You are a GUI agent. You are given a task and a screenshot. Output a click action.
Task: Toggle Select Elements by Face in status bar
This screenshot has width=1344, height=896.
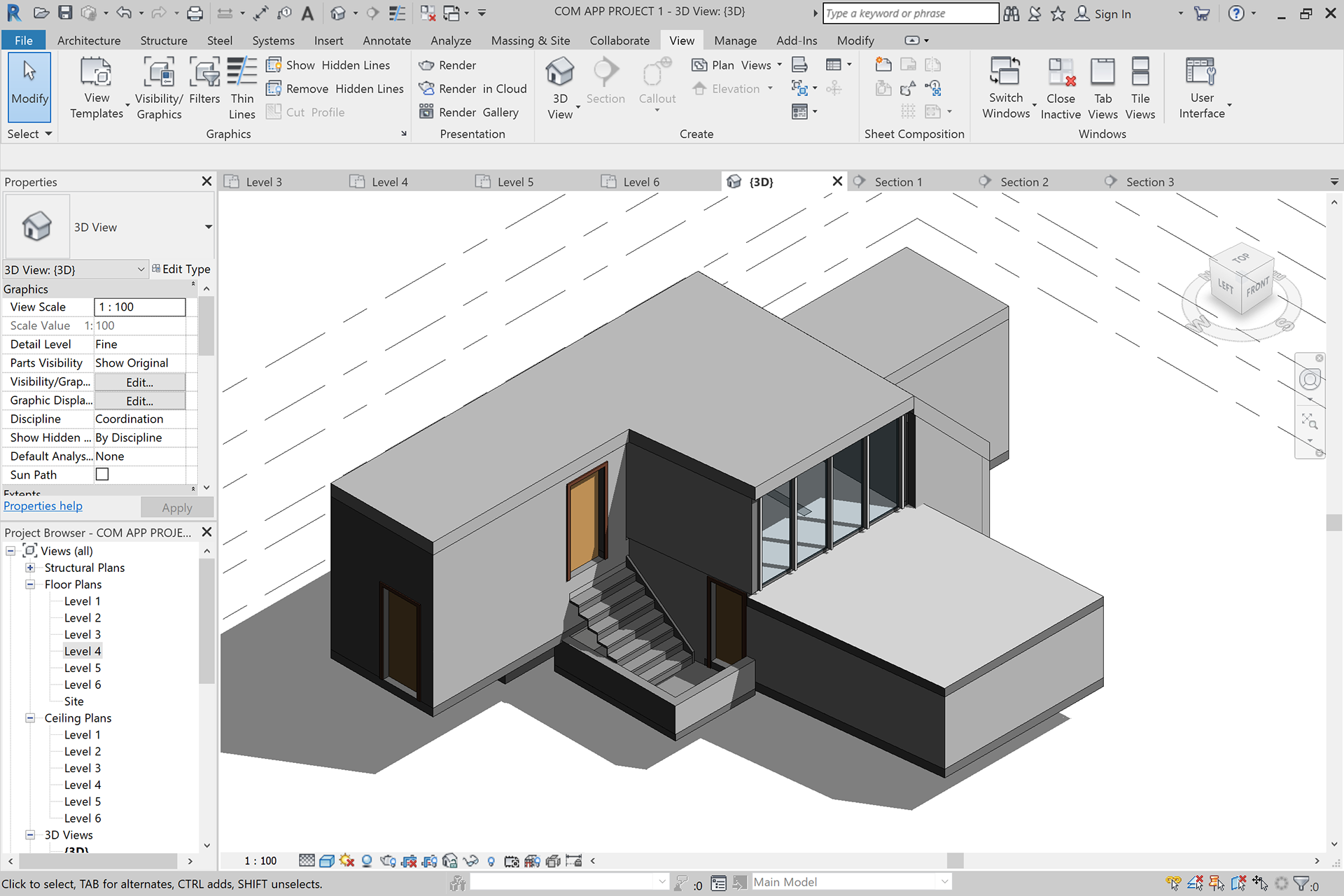click(1238, 883)
